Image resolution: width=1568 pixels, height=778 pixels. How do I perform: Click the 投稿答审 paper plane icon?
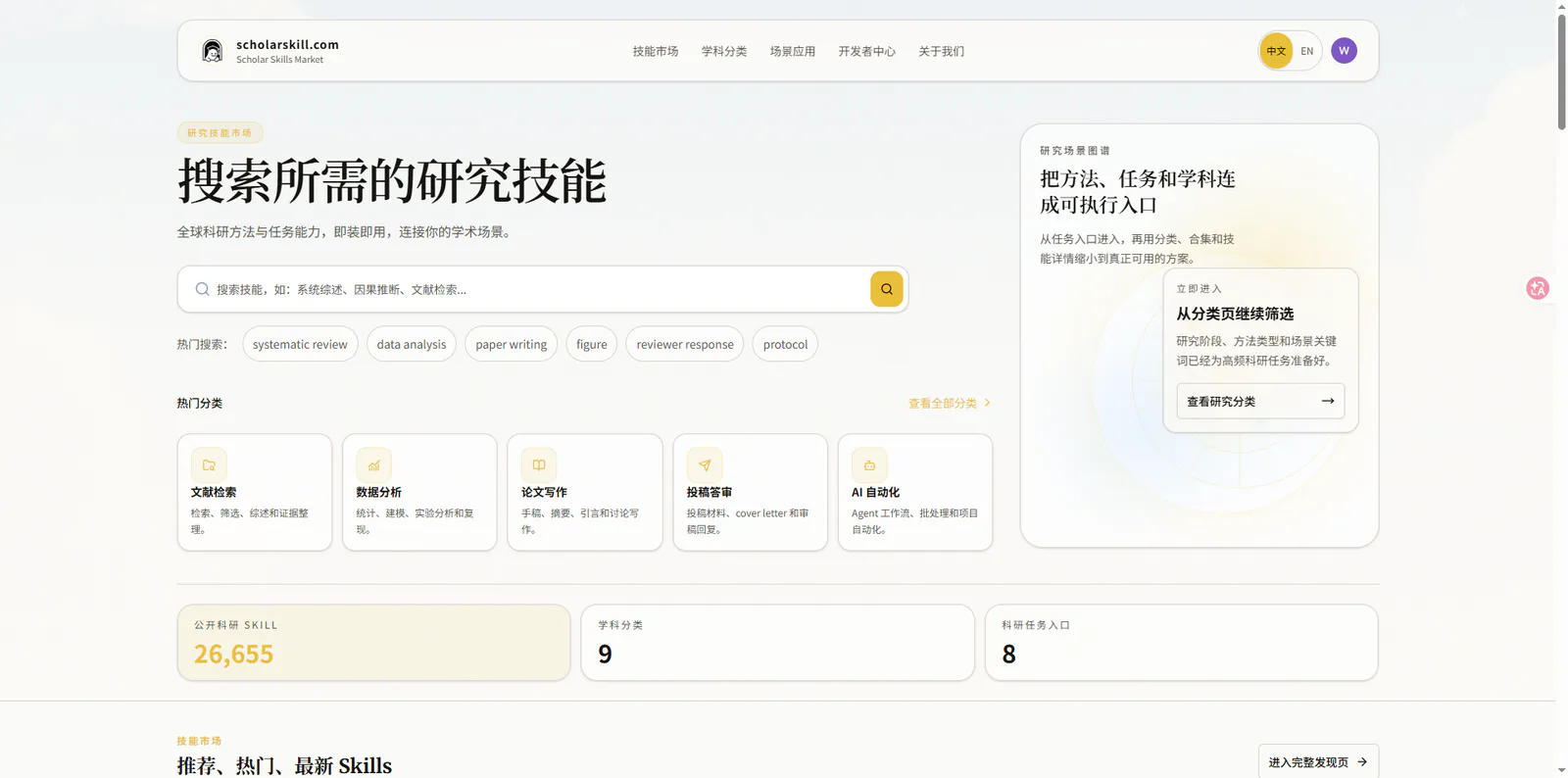(705, 465)
